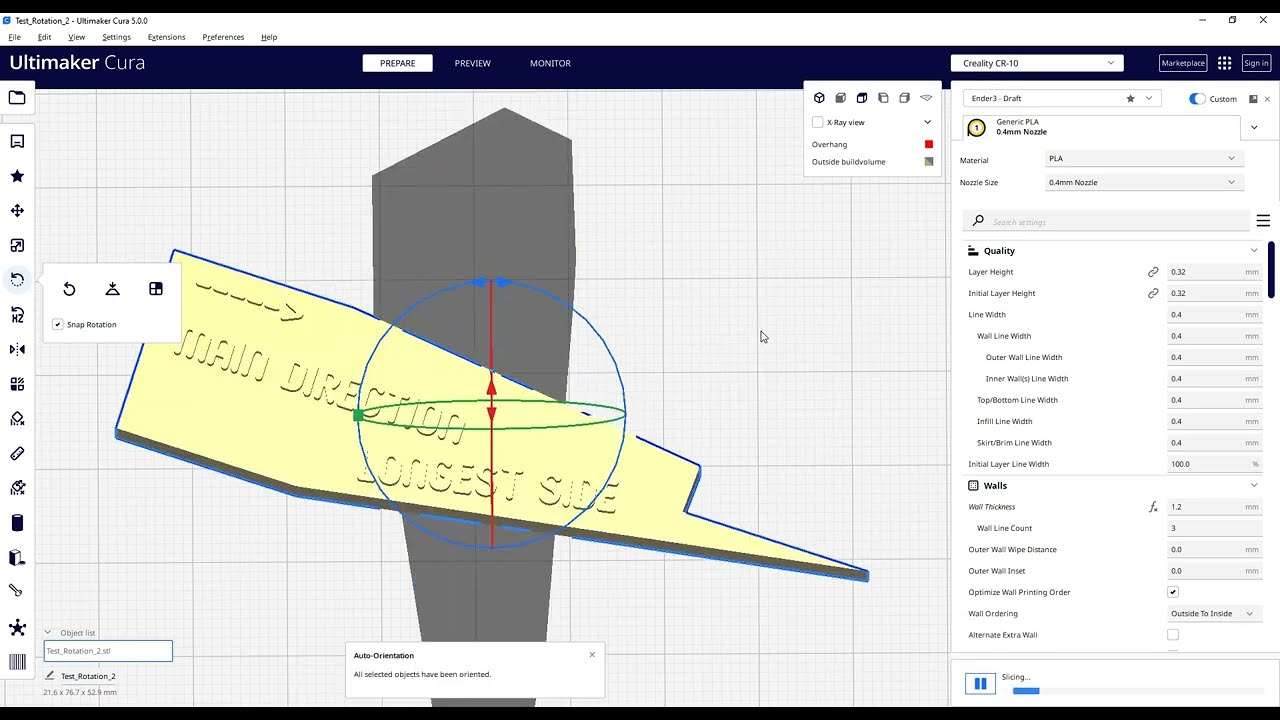The image size is (1280, 720).
Task: Close the Auto-Orientation notification
Action: pos(592,655)
